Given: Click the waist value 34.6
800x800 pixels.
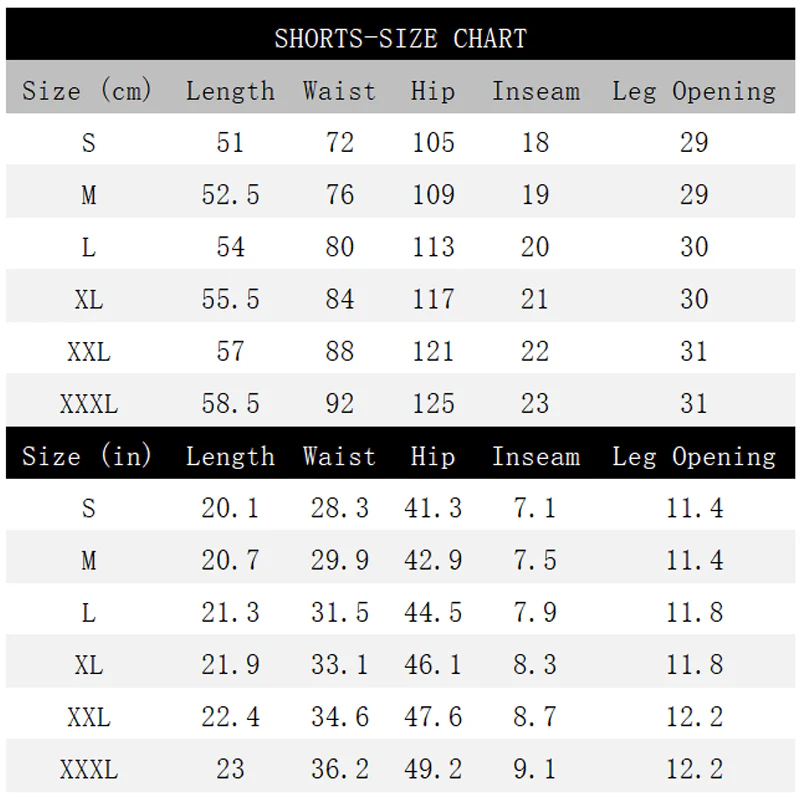Looking at the screenshot, I should (340, 717).
